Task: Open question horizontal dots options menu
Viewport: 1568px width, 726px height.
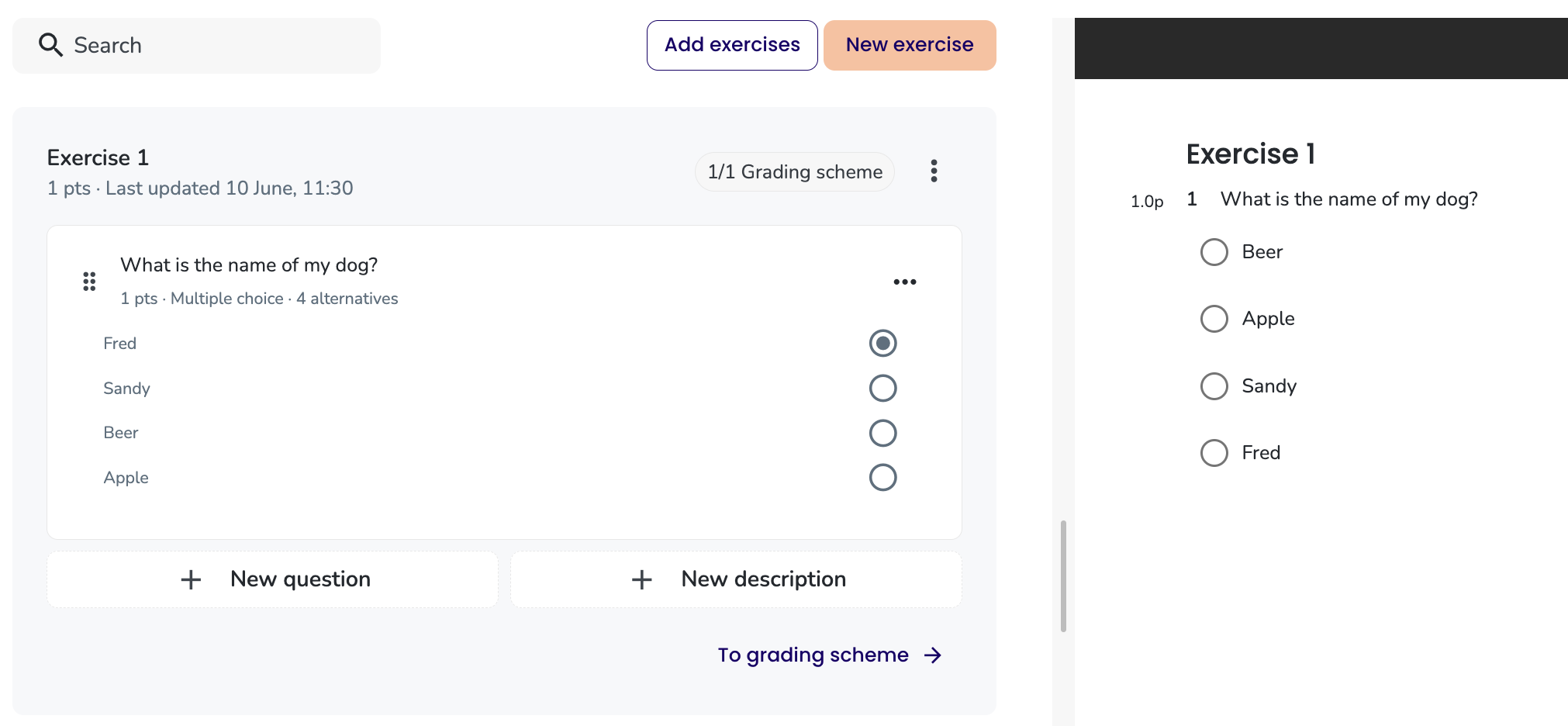Action: [905, 282]
